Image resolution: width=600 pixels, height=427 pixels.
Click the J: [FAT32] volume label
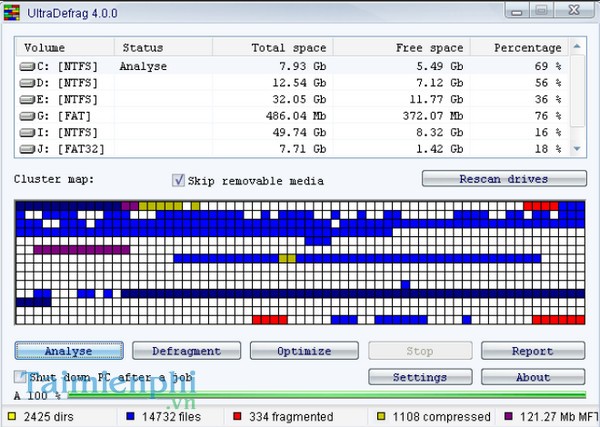[70, 149]
